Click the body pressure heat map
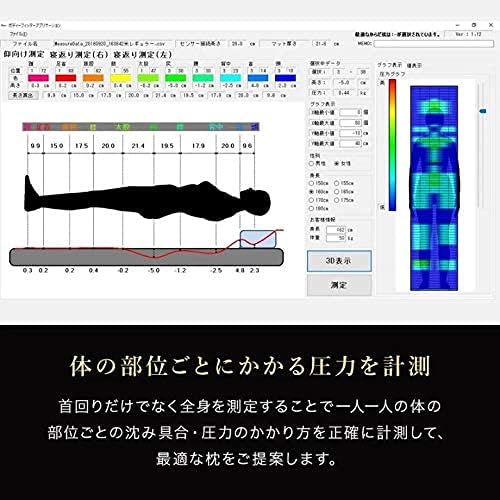The image size is (500, 500). (x=434, y=188)
